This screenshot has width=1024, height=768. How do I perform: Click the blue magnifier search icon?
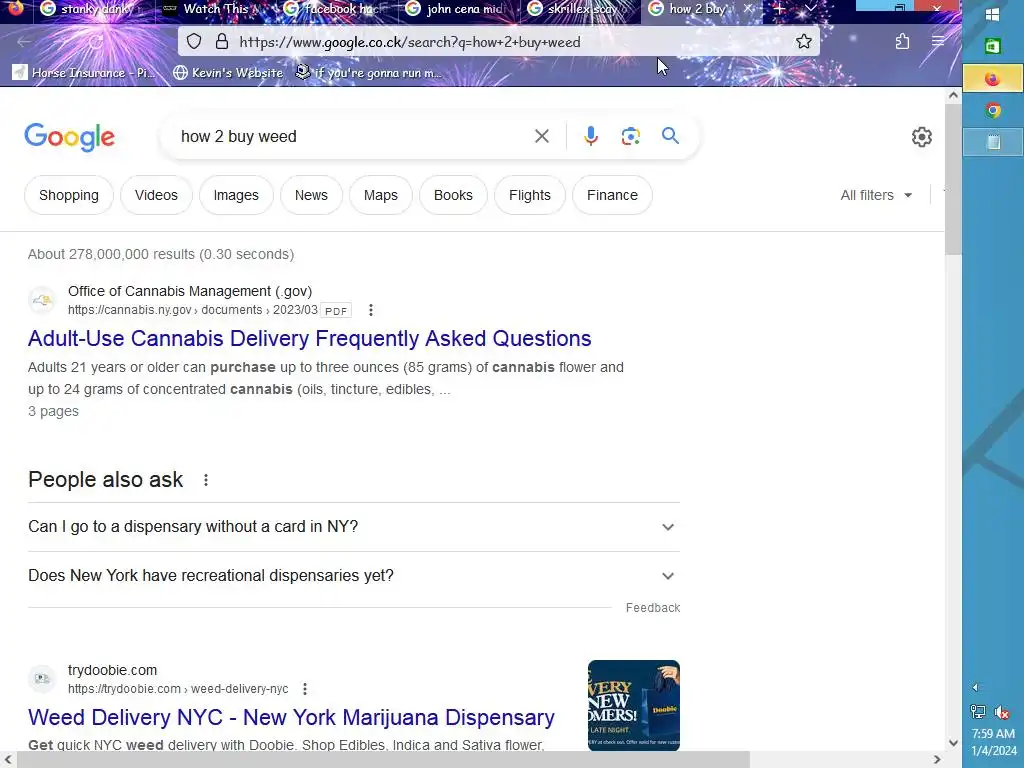point(670,136)
